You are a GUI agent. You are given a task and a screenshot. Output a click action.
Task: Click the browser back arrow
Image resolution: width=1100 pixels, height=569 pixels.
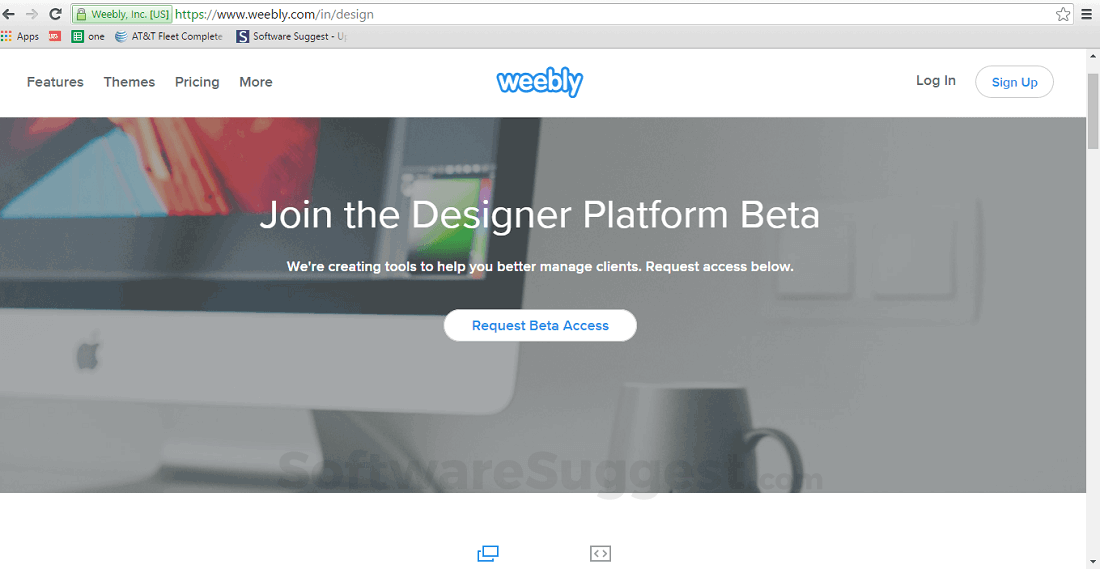(9, 14)
